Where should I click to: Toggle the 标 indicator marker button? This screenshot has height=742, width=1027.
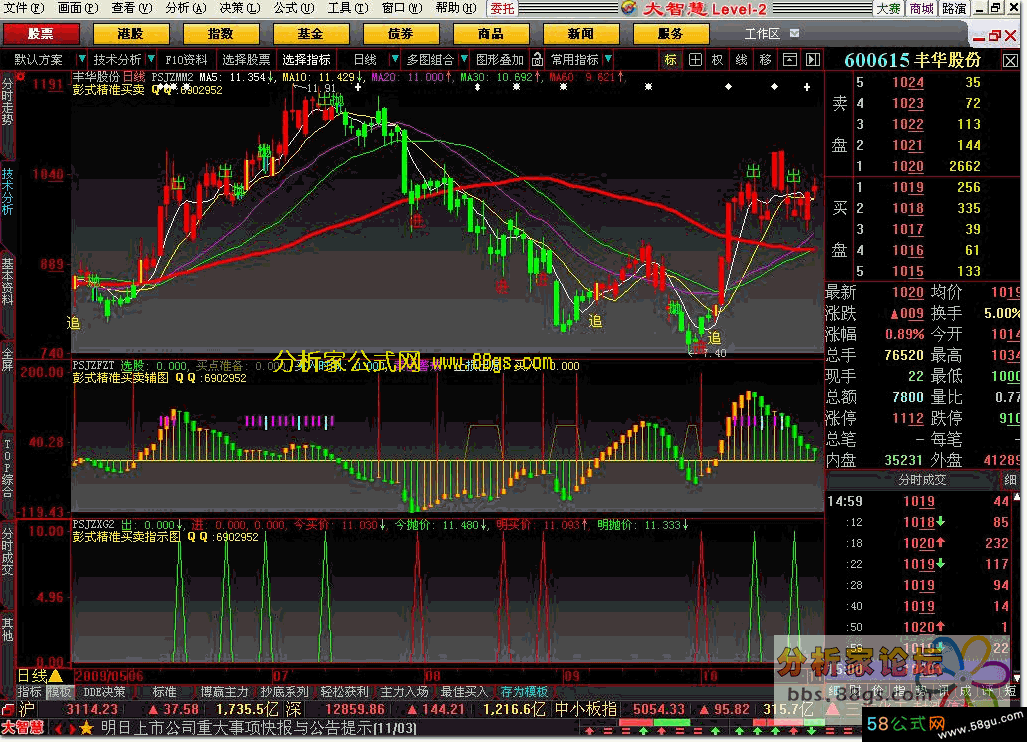tap(670, 60)
